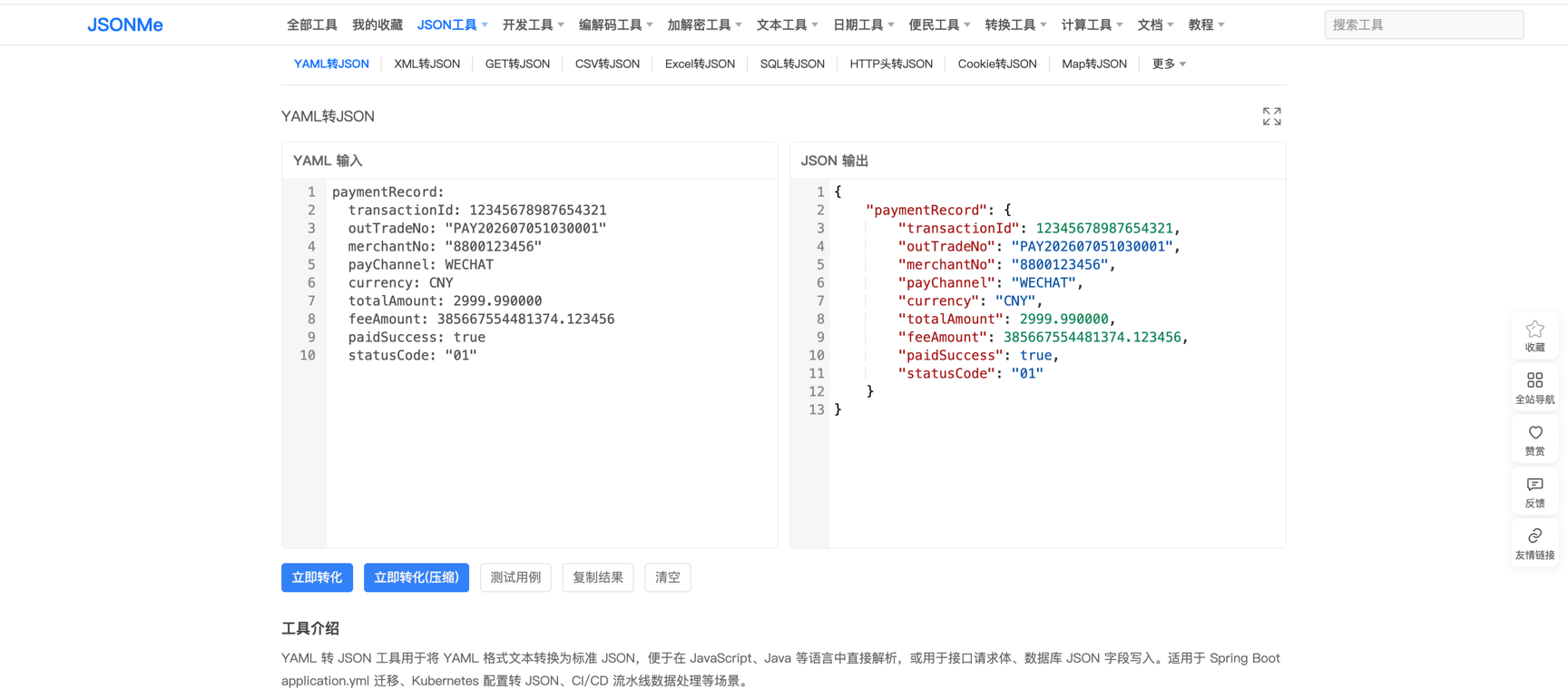Click YAML line 'totalAmount: 2999.990000'
The image size is (1568, 699).
click(446, 300)
